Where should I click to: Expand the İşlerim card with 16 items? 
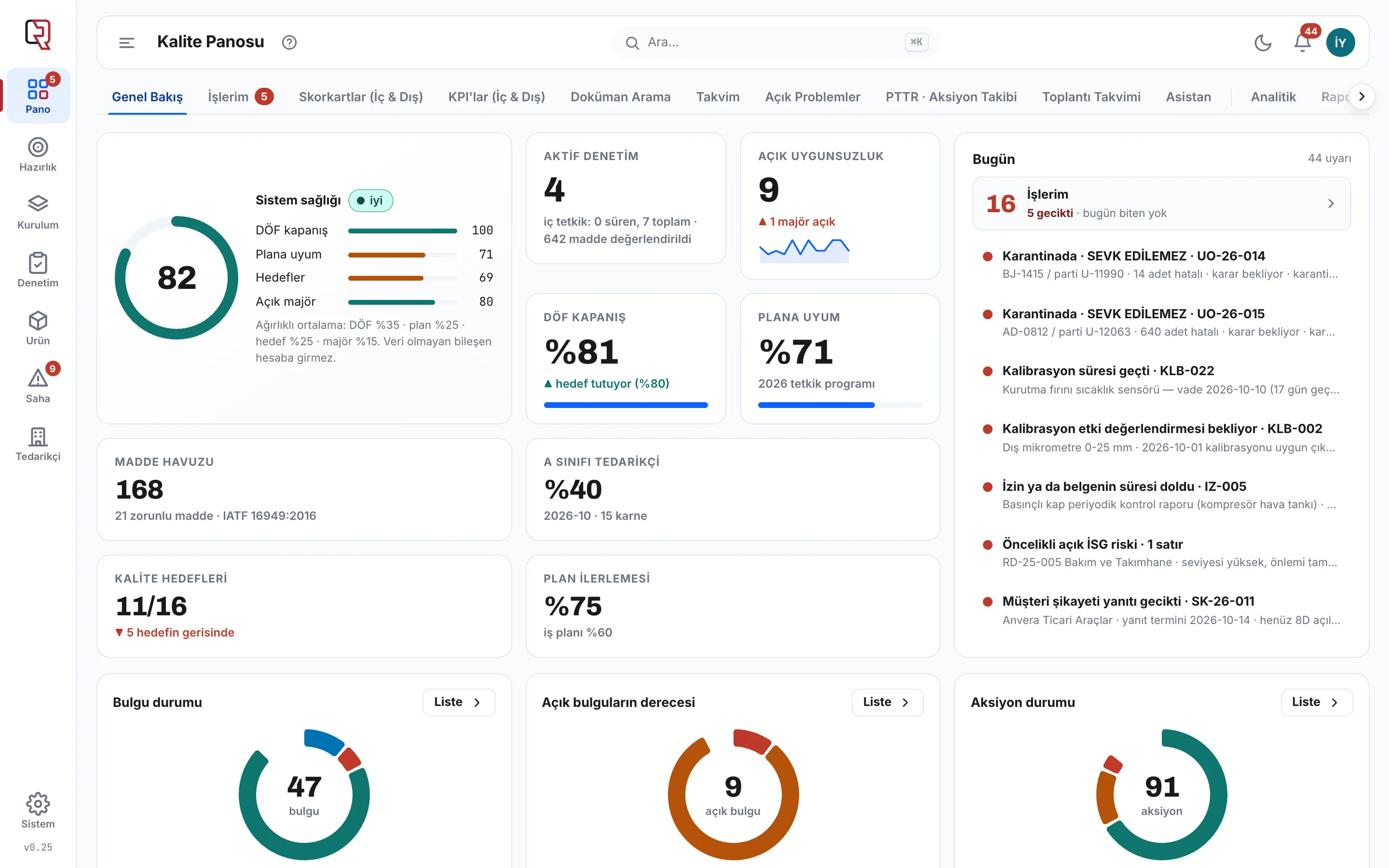1161,203
